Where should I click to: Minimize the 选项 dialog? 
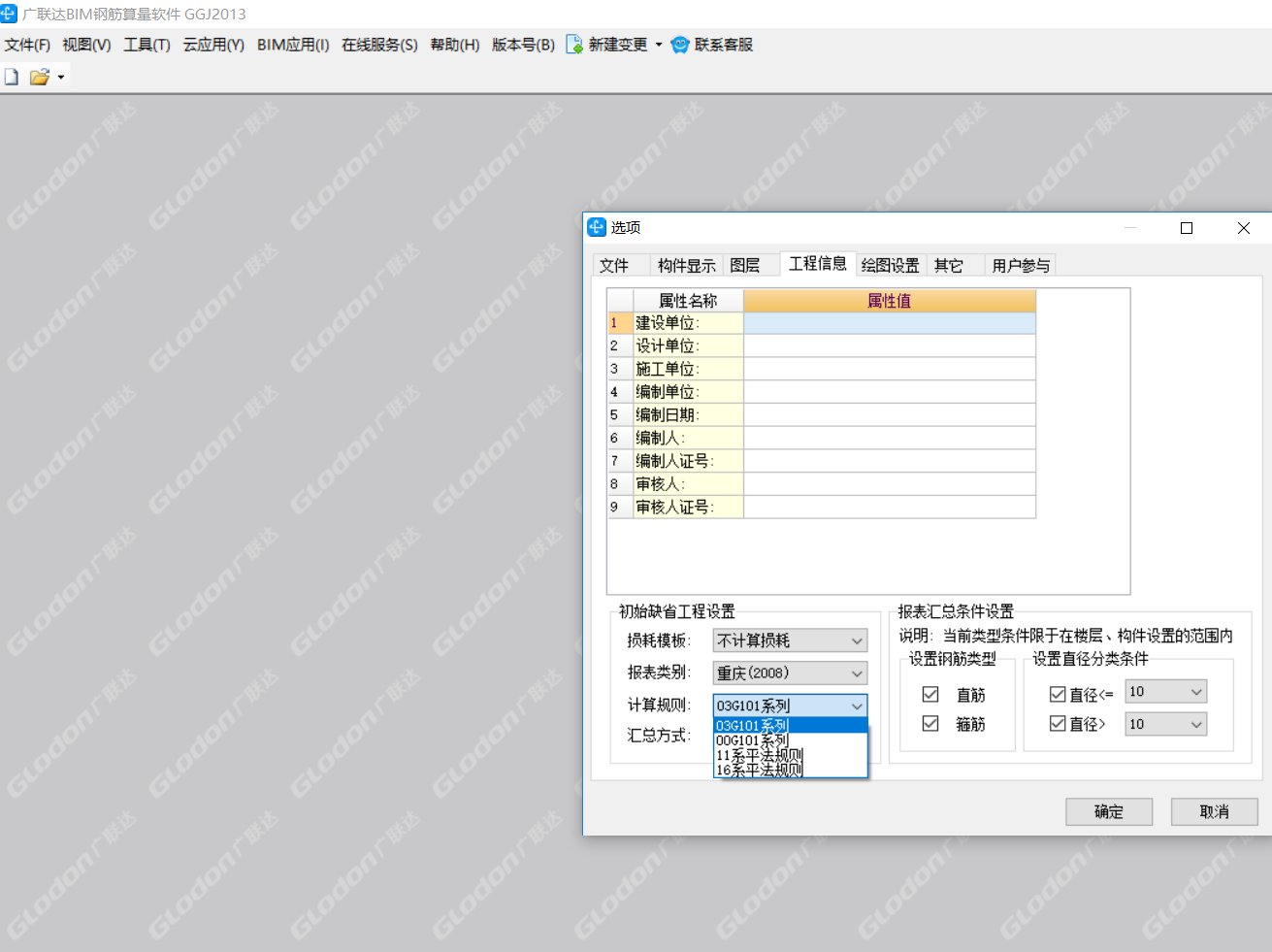[1130, 228]
